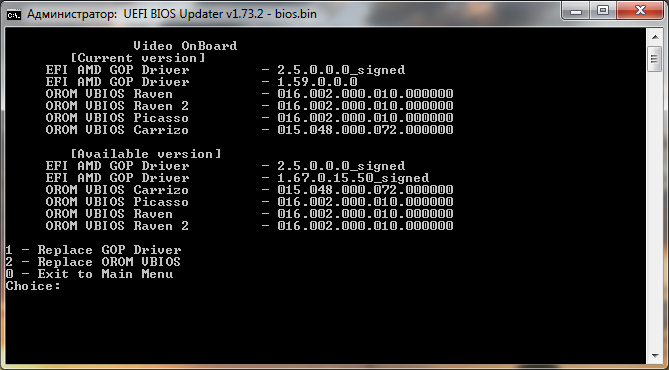Click the 'Video OnBoard' heading text
The width and height of the screenshot is (669, 370).
pyautogui.click(x=185, y=46)
